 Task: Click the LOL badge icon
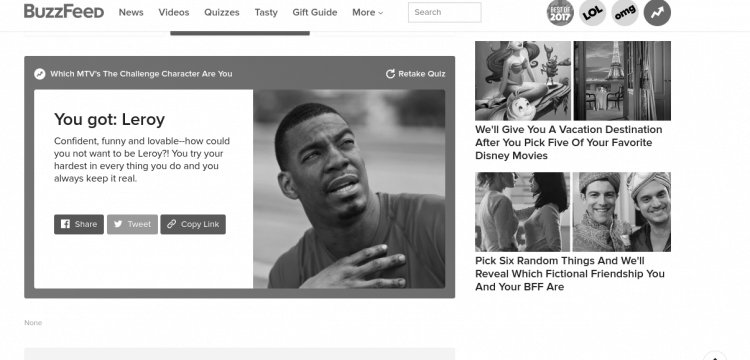tap(593, 12)
